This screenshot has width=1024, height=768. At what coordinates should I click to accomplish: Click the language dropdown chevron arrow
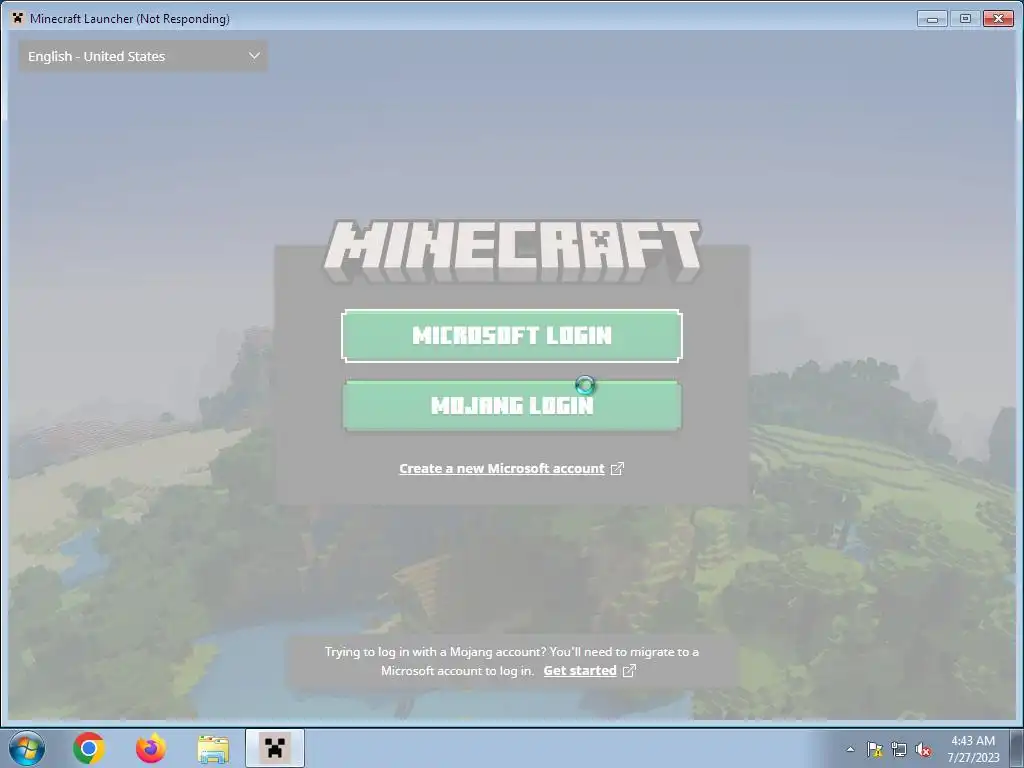pos(254,56)
